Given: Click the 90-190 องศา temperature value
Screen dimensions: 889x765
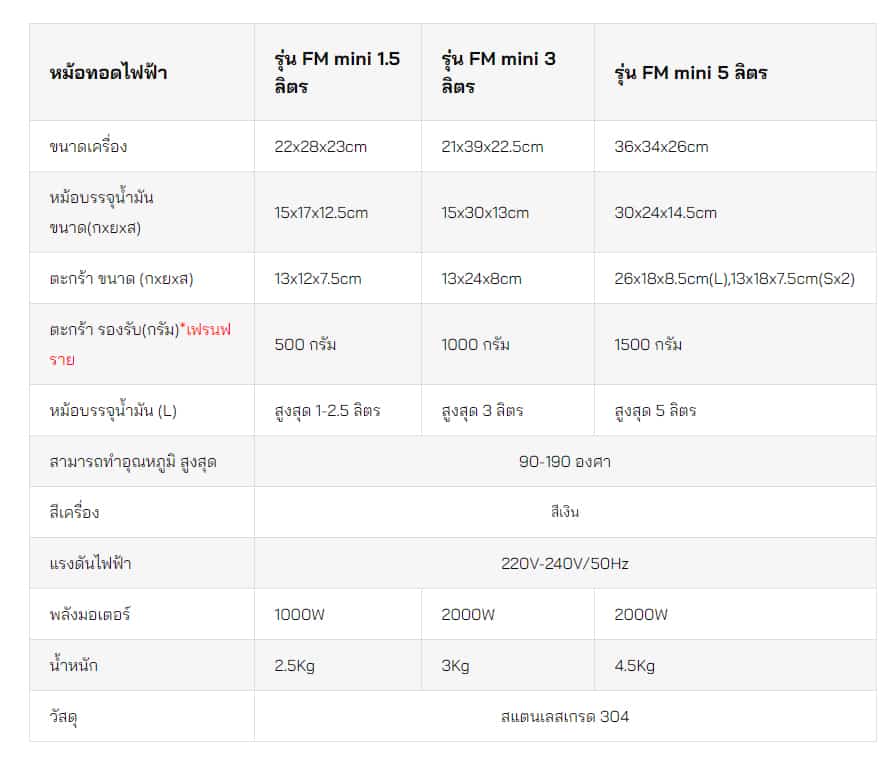Looking at the screenshot, I should pyautogui.click(x=565, y=462).
